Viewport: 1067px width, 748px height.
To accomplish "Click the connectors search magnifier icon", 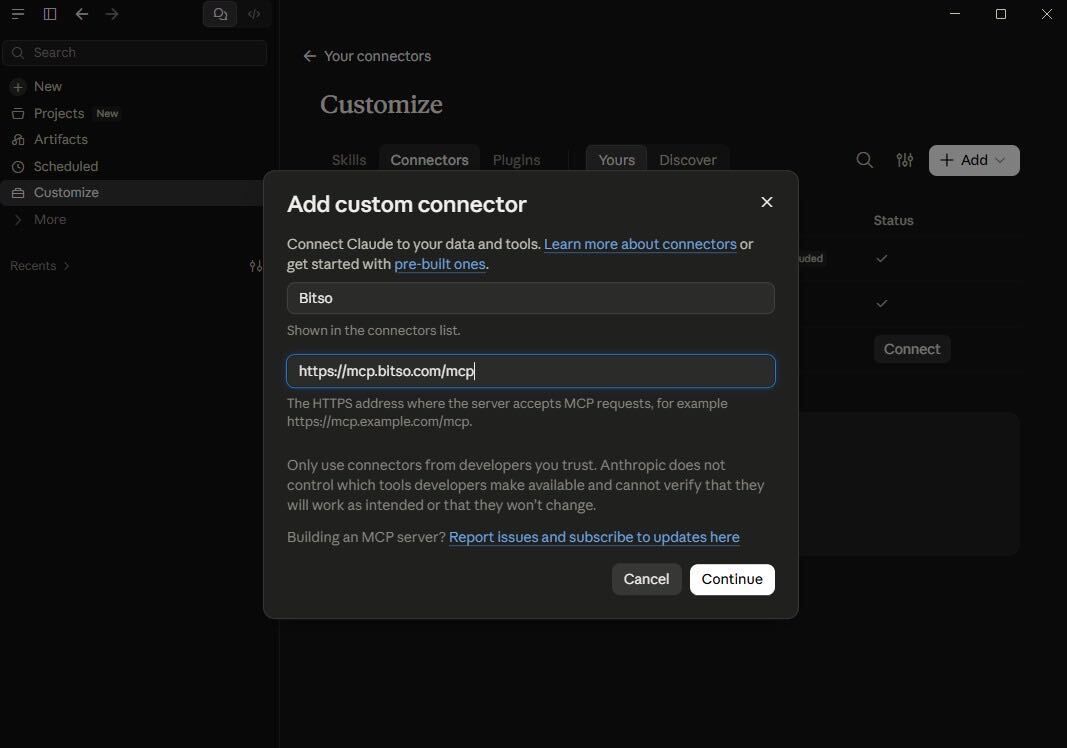I will coord(864,160).
